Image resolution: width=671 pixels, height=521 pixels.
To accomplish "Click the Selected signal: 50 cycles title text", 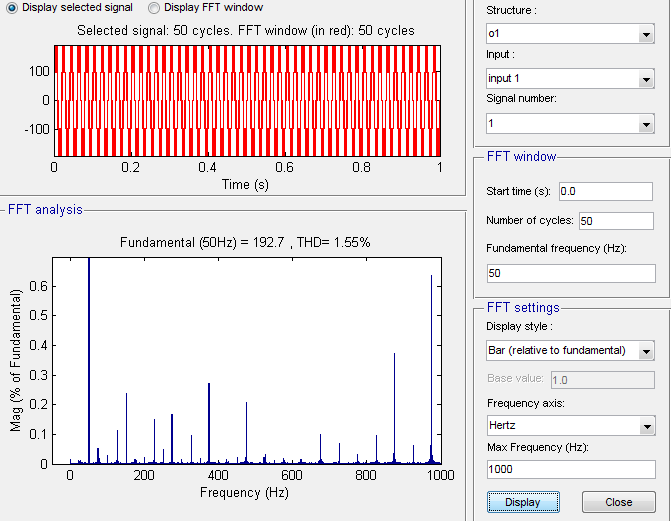I will (x=246, y=30).
